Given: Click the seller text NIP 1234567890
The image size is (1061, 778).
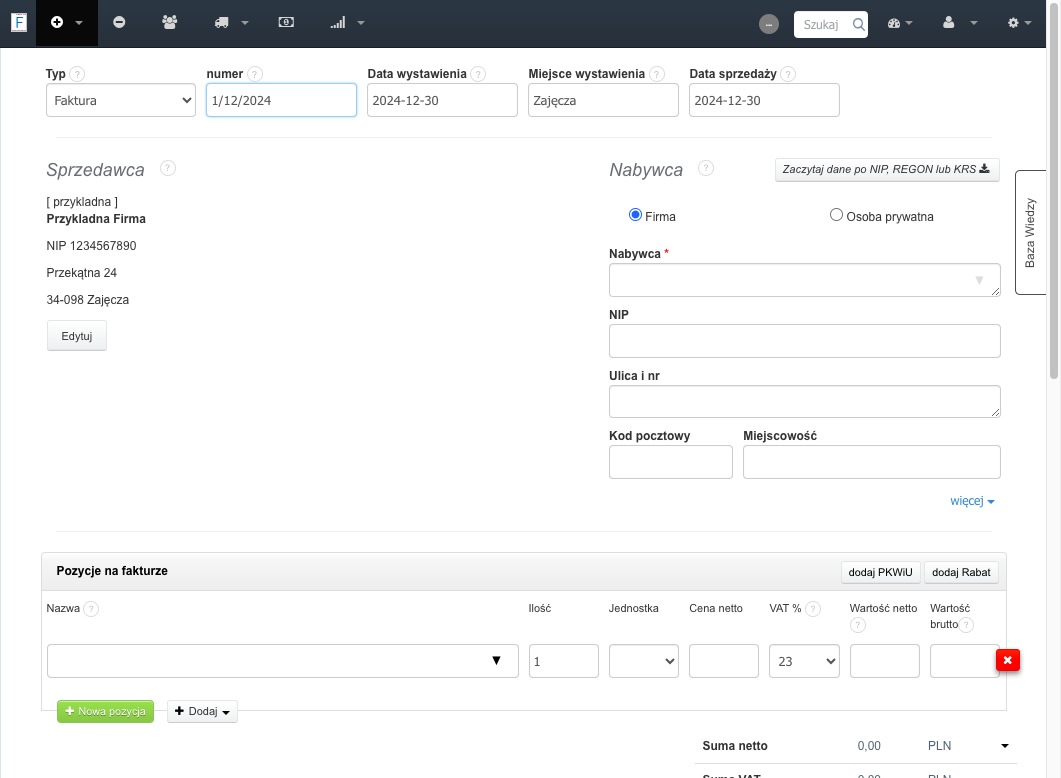Looking at the screenshot, I should point(91,246).
